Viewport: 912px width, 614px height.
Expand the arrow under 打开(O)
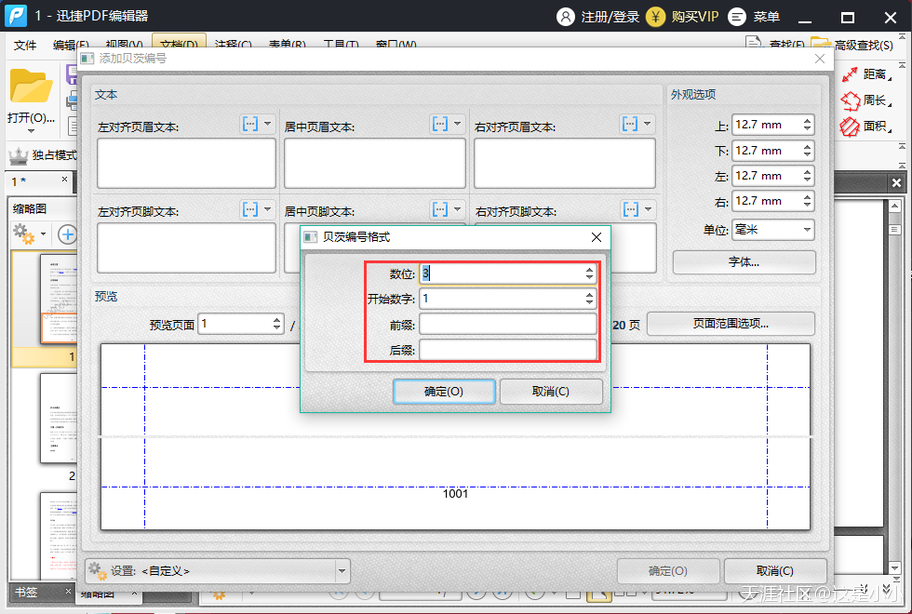[x=31, y=131]
